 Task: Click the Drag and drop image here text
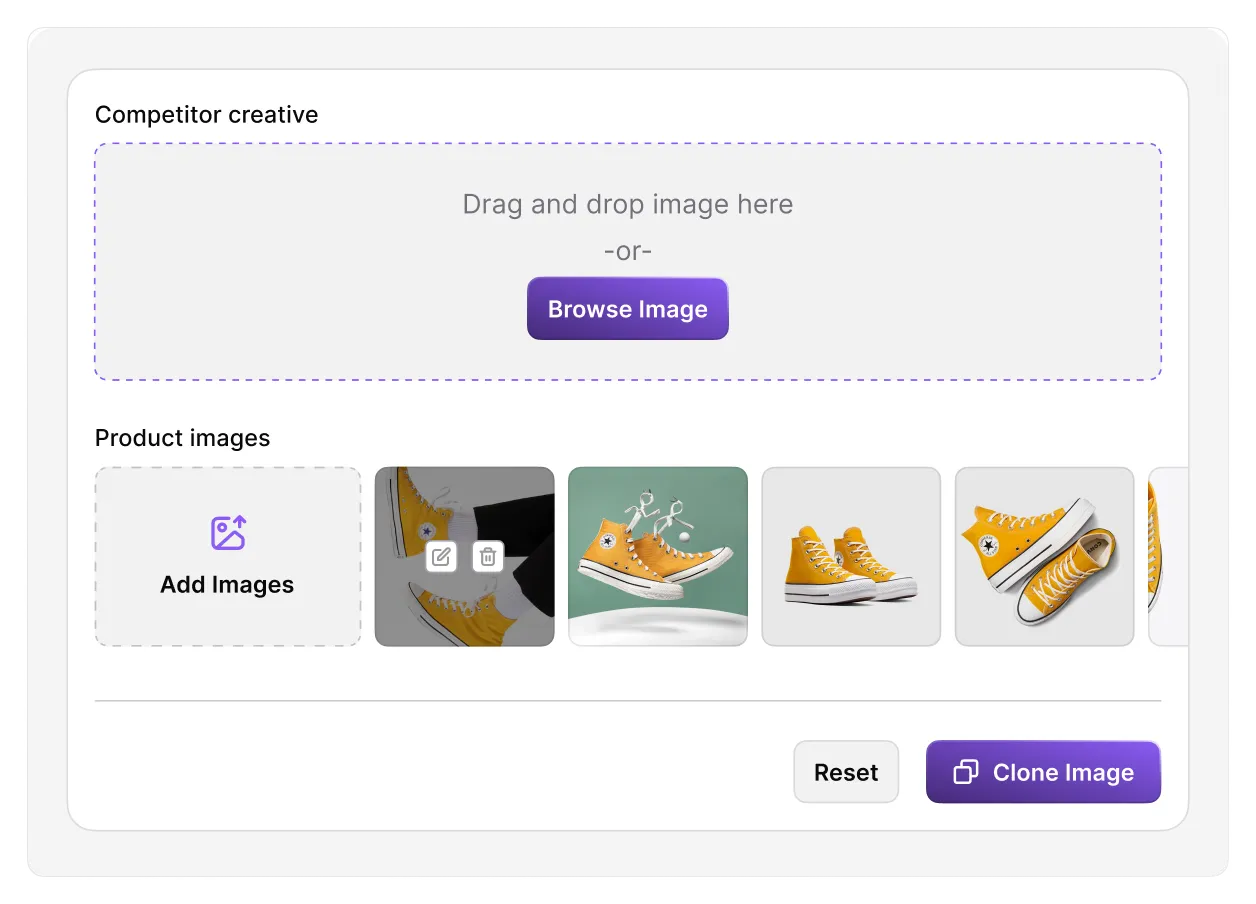click(x=628, y=205)
